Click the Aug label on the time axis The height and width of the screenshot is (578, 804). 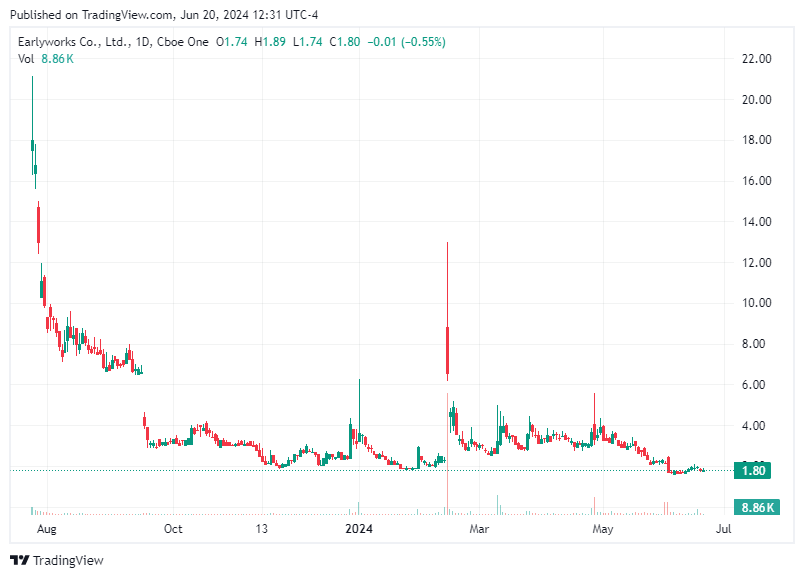coord(48,529)
